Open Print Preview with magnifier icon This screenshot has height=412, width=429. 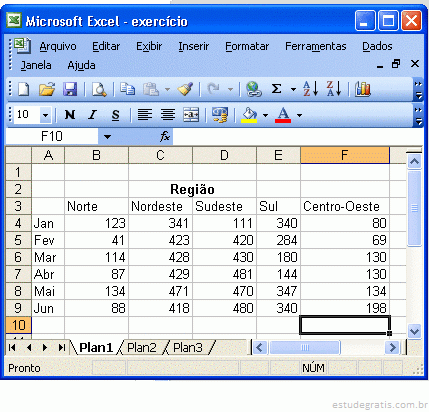[x=99, y=89]
